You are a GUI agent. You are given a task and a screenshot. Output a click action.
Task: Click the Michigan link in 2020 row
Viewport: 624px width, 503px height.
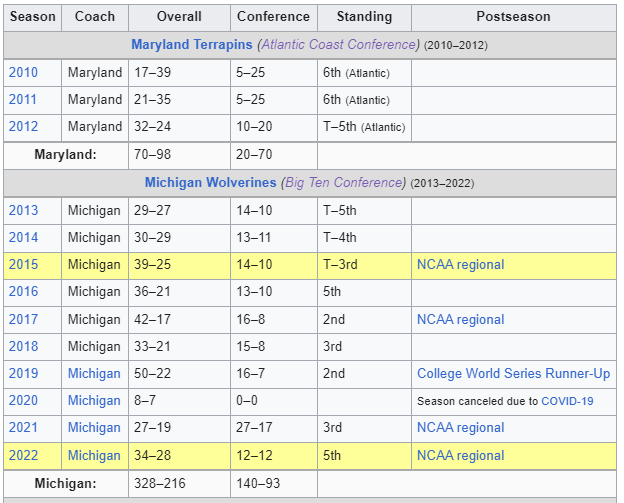coord(94,400)
